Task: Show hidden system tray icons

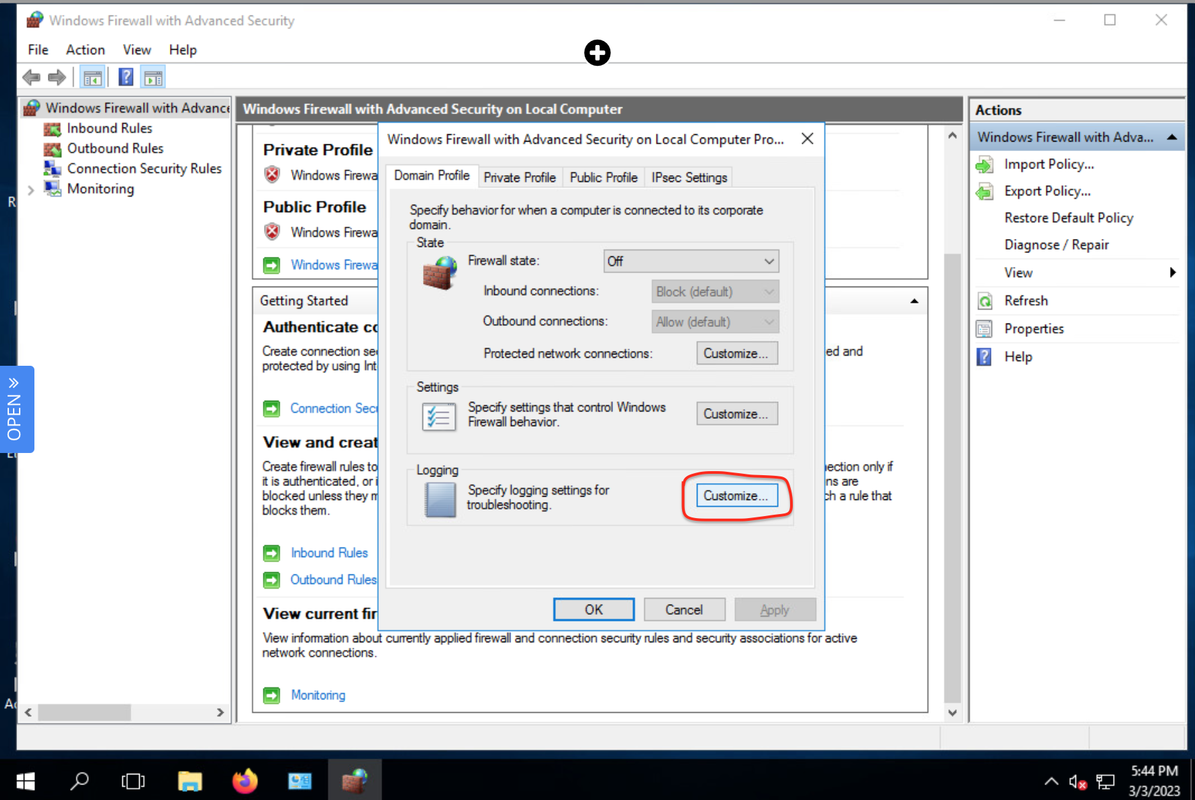Action: pyautogui.click(x=1051, y=782)
